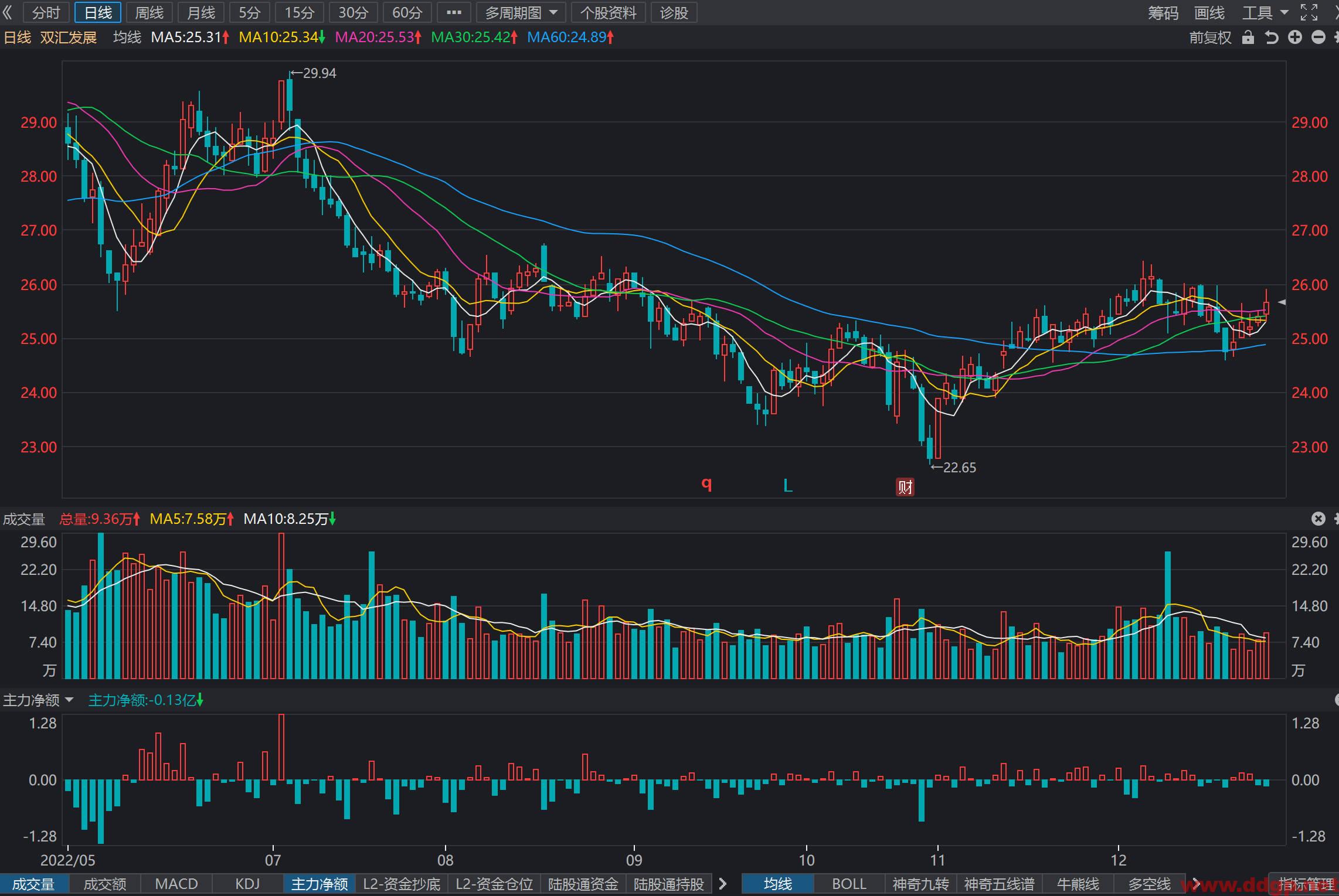Image resolution: width=1339 pixels, height=896 pixels.
Task: Click the collapse chevron at top-left corner
Action: pos(7,12)
